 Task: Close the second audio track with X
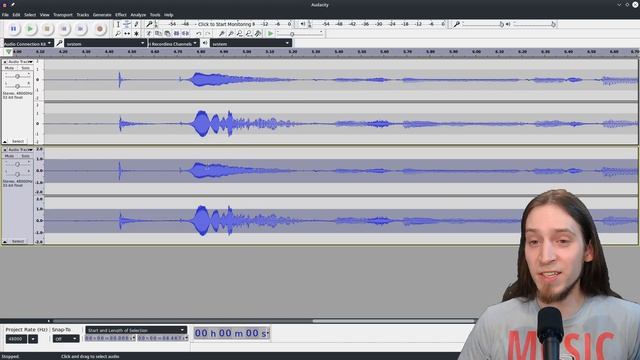[5, 150]
